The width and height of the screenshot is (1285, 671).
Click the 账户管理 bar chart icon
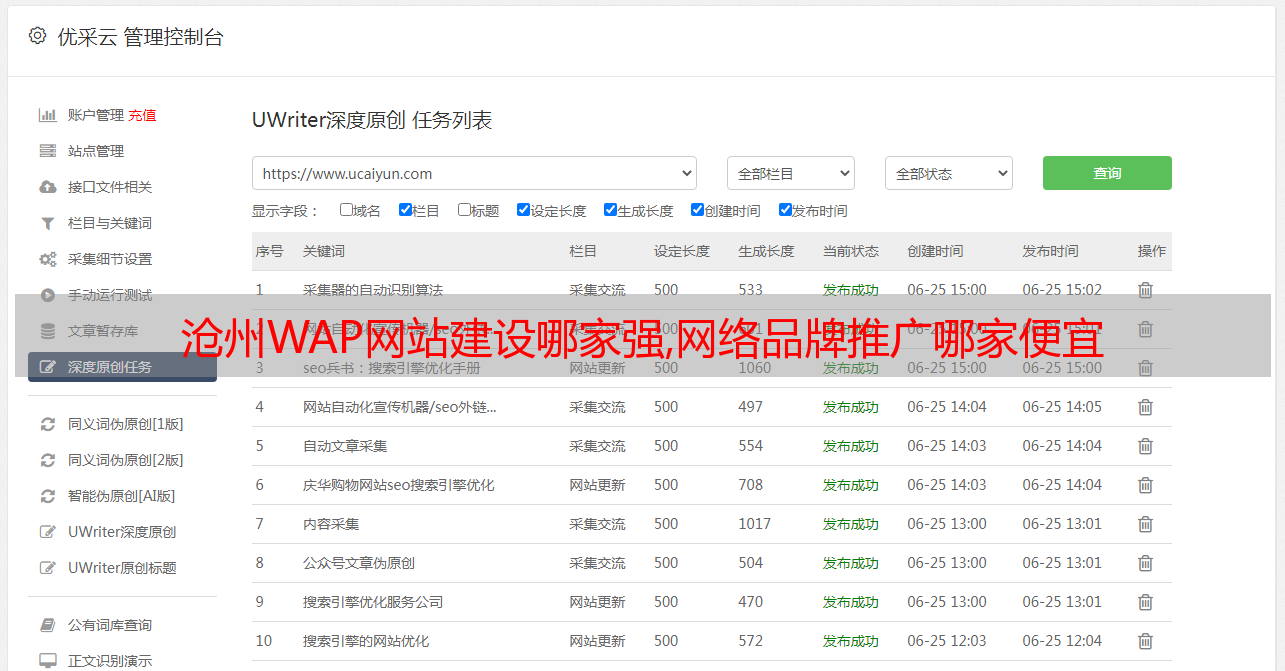point(47,115)
